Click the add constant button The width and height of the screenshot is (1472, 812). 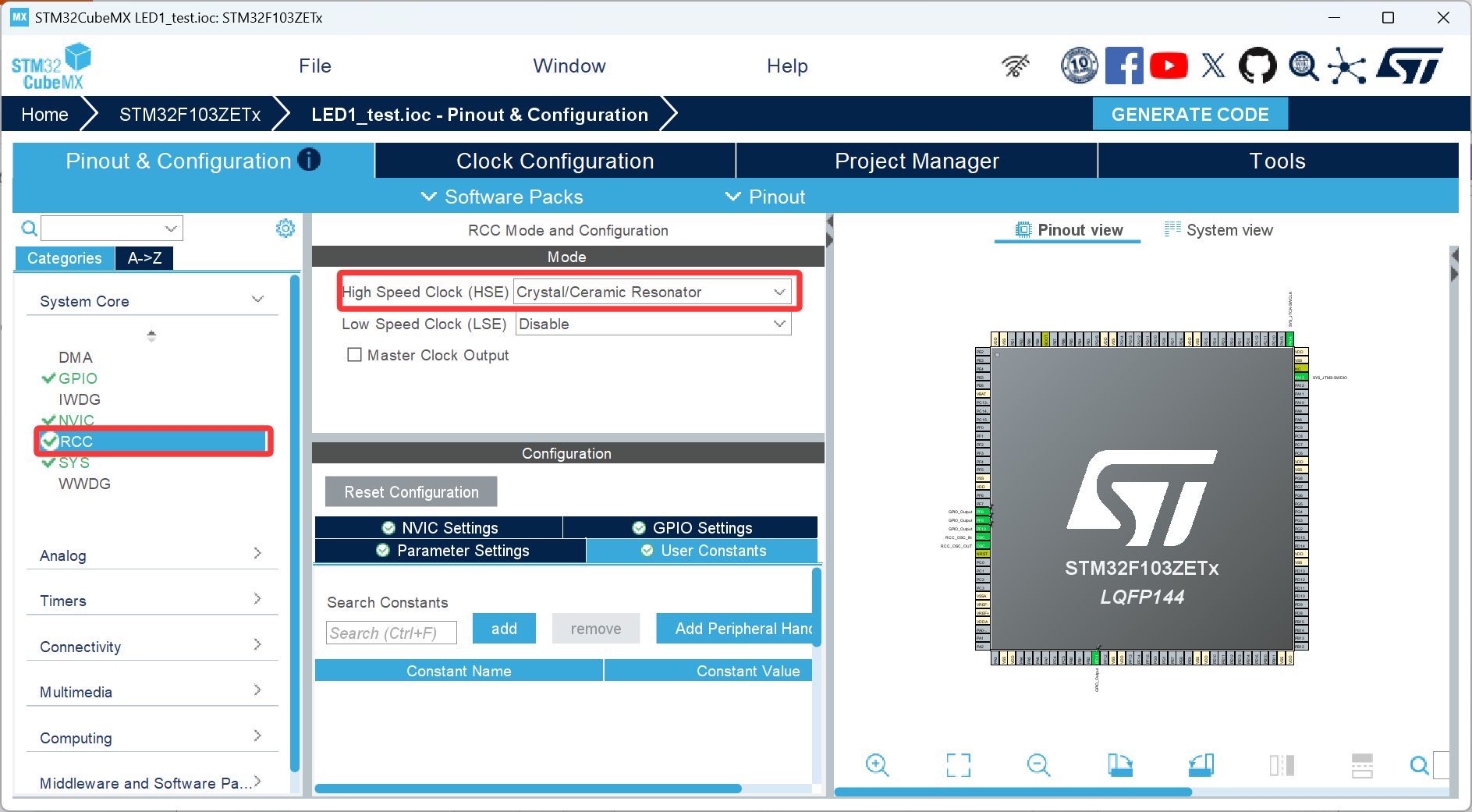tap(504, 629)
